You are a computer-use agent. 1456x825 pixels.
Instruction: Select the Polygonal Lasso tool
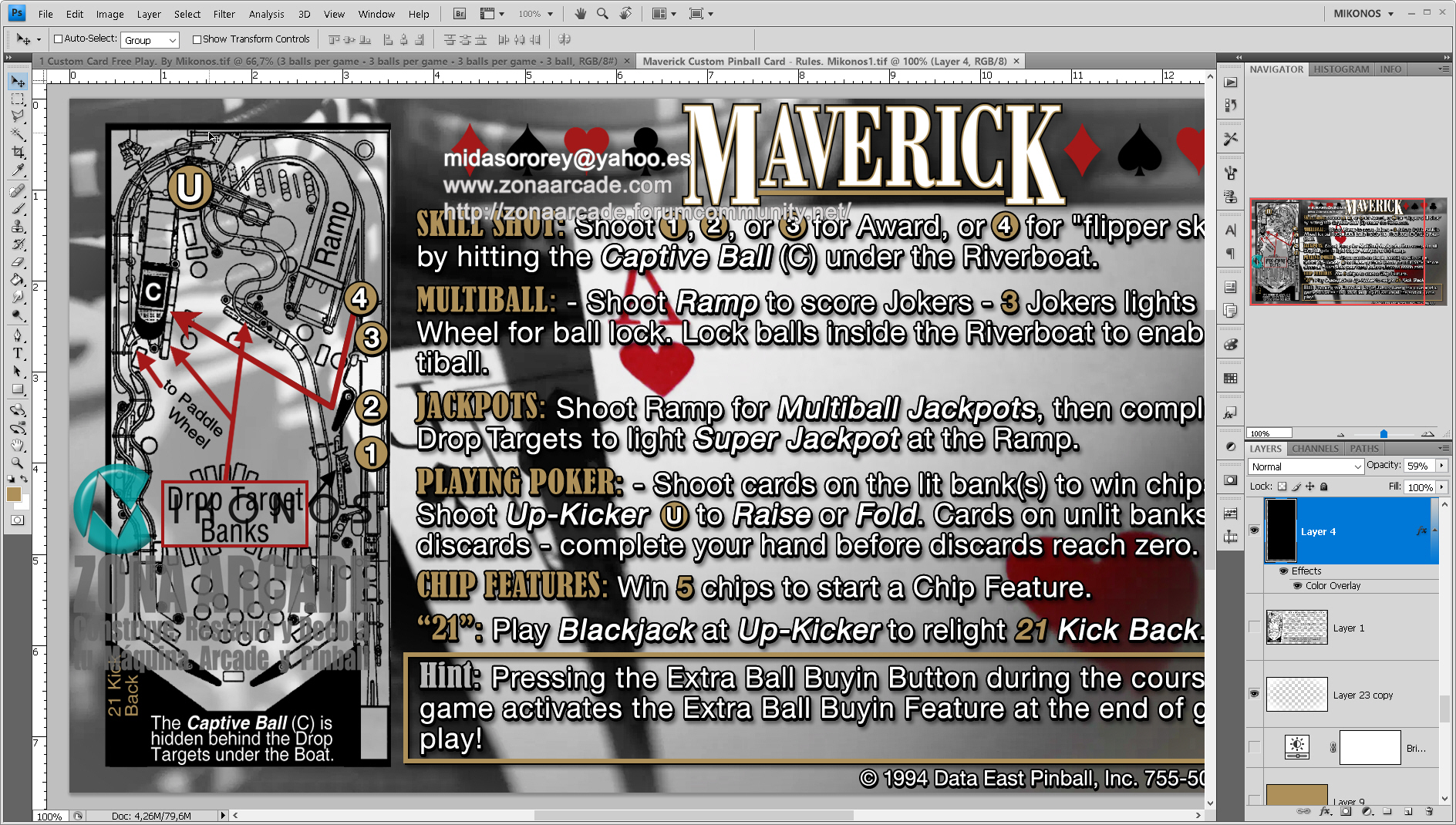(17, 116)
